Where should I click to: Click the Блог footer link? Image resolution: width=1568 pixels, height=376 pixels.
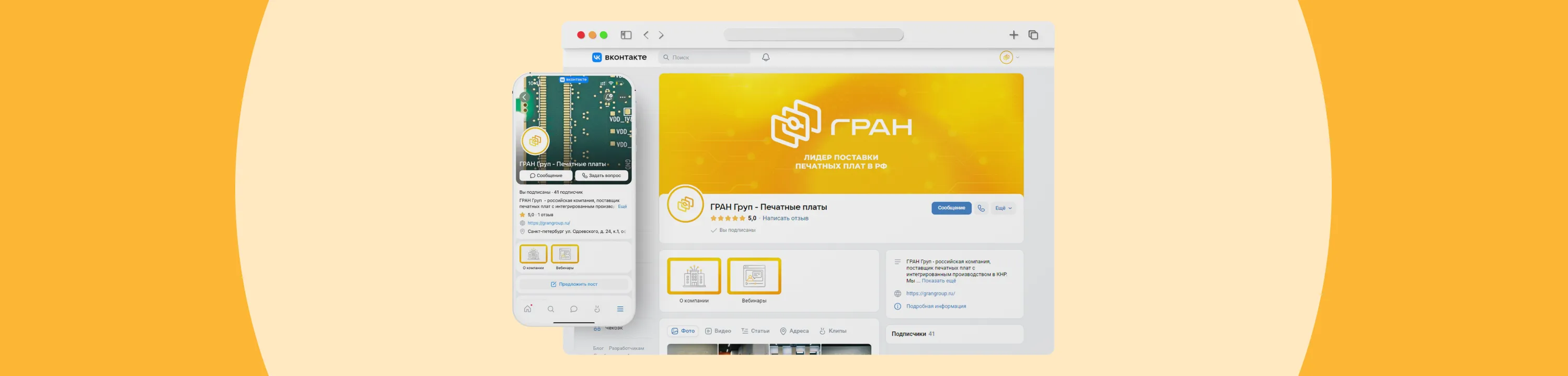(598, 349)
